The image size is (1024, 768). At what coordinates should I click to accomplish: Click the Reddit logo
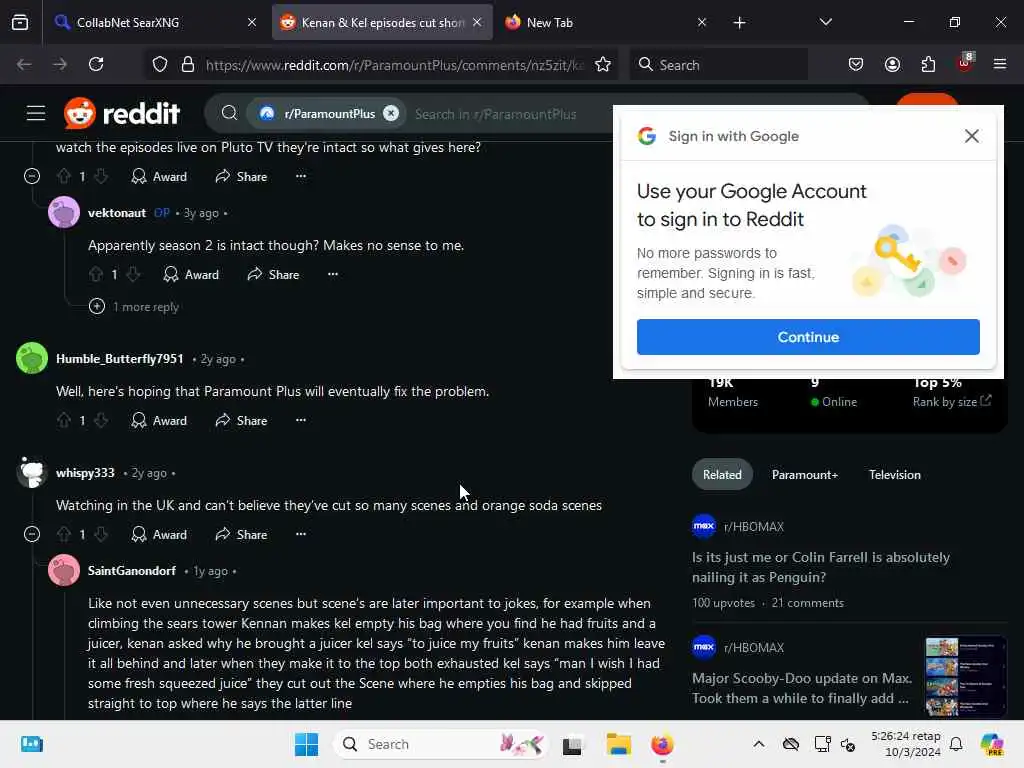tap(122, 114)
